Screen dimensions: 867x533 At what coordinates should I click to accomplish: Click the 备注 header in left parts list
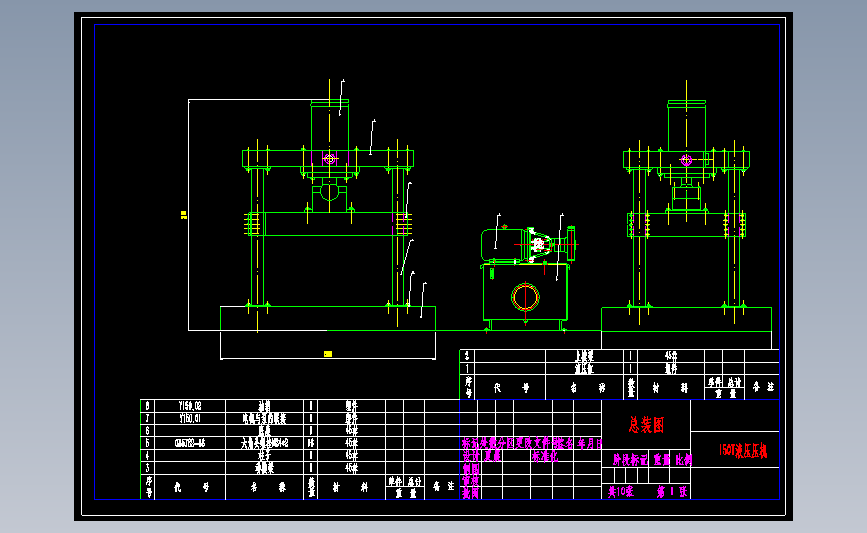coord(443,487)
